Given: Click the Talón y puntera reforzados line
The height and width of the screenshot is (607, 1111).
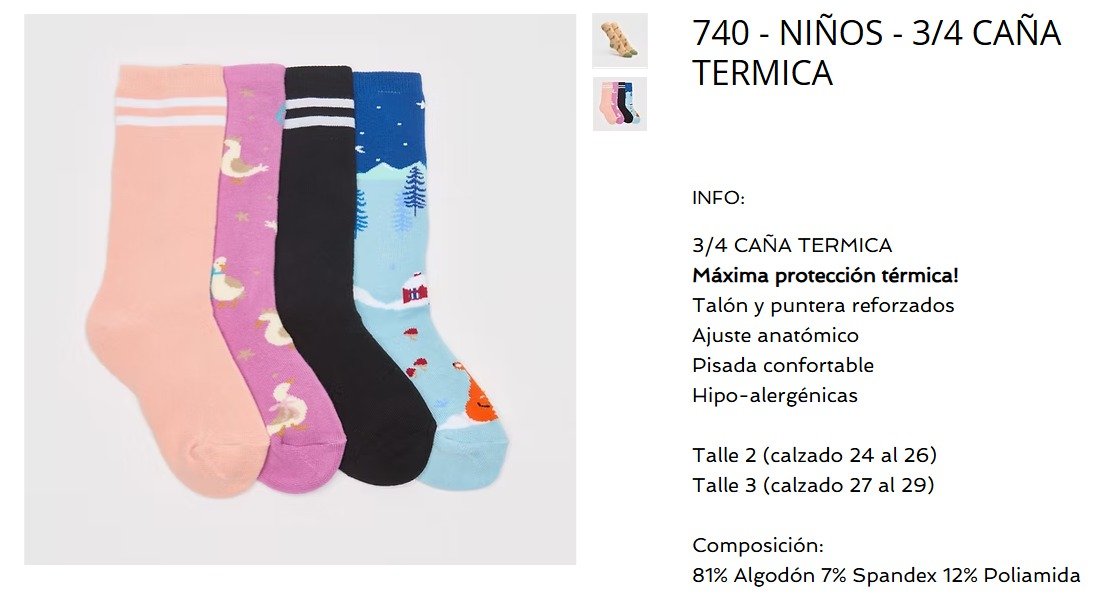Looking at the screenshot, I should pyautogui.click(x=823, y=305).
